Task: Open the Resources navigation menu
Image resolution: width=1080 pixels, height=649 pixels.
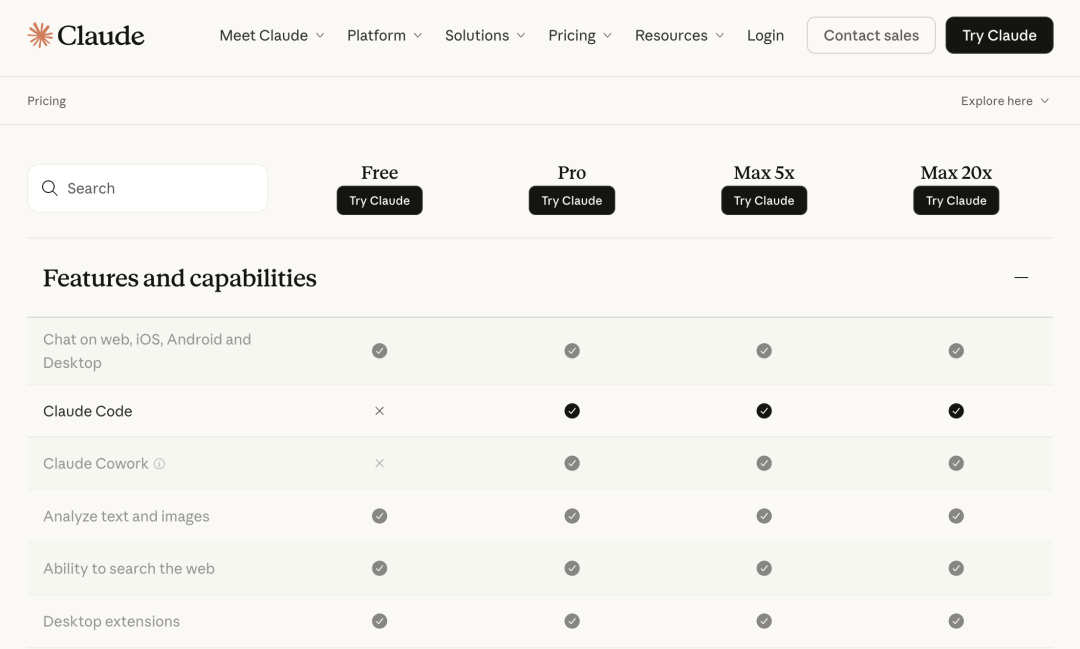Action: [x=679, y=35]
